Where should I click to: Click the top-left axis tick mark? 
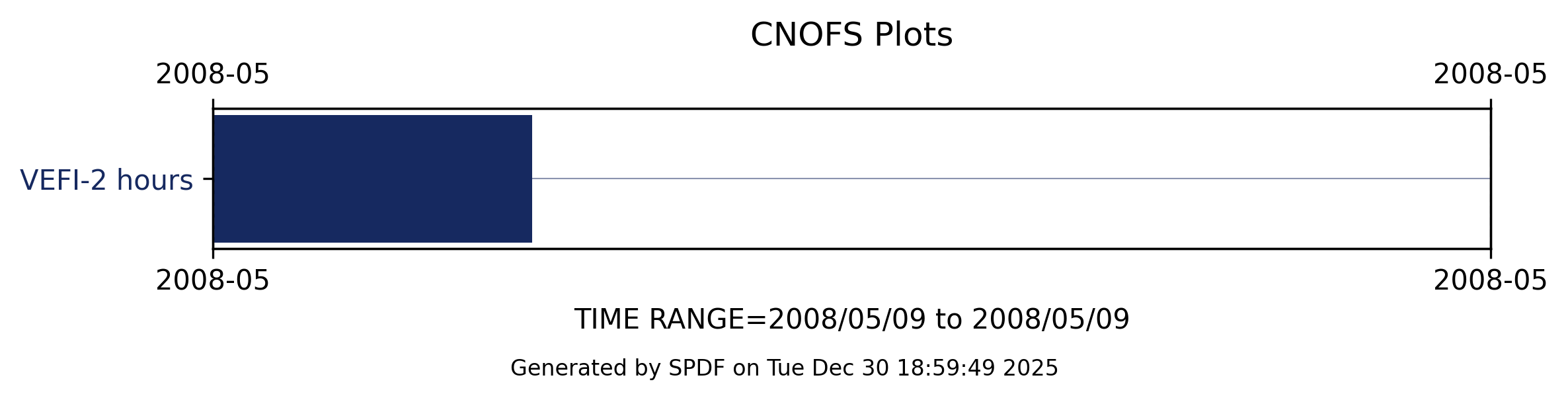[213, 103]
